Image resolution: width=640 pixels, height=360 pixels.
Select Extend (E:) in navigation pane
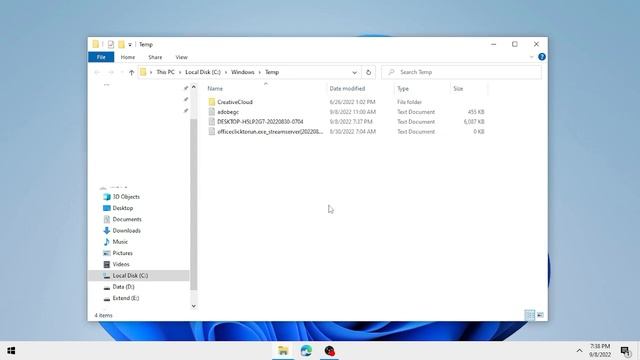[126, 298]
